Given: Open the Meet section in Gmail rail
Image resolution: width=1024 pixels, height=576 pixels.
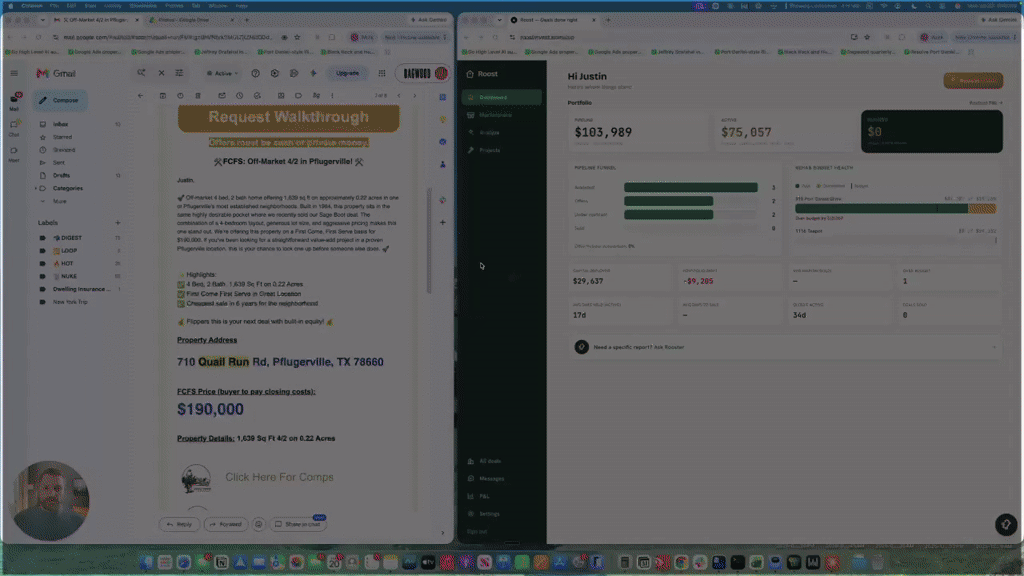Looking at the screenshot, I should click(x=14, y=153).
